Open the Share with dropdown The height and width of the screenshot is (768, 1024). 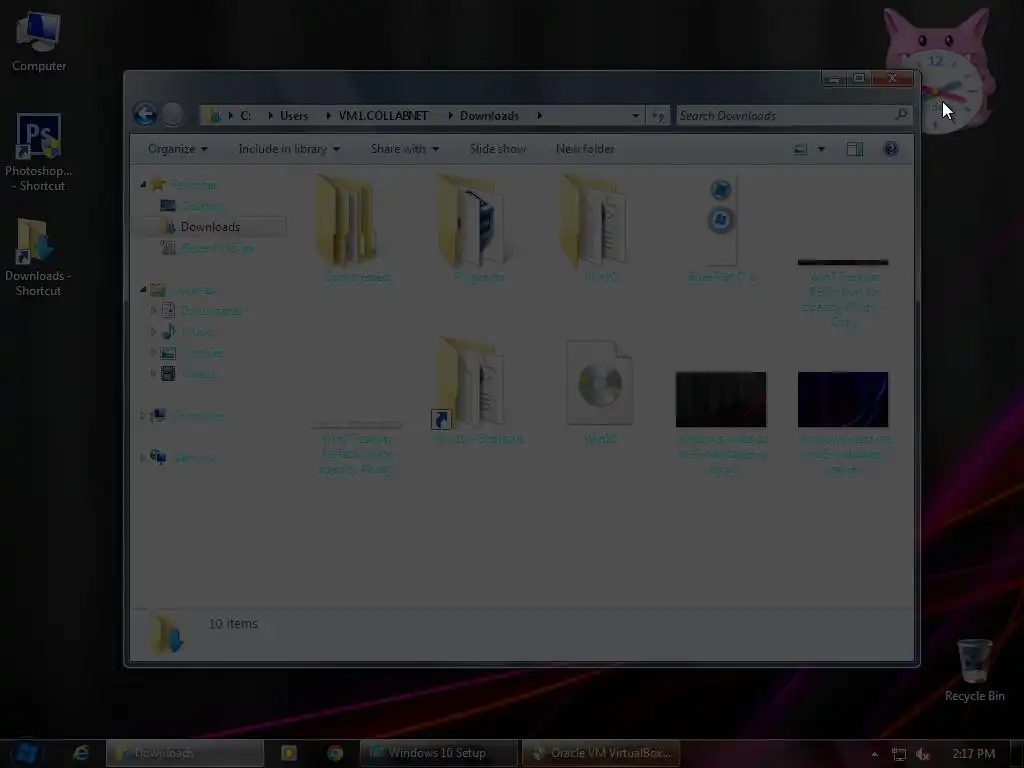click(404, 149)
